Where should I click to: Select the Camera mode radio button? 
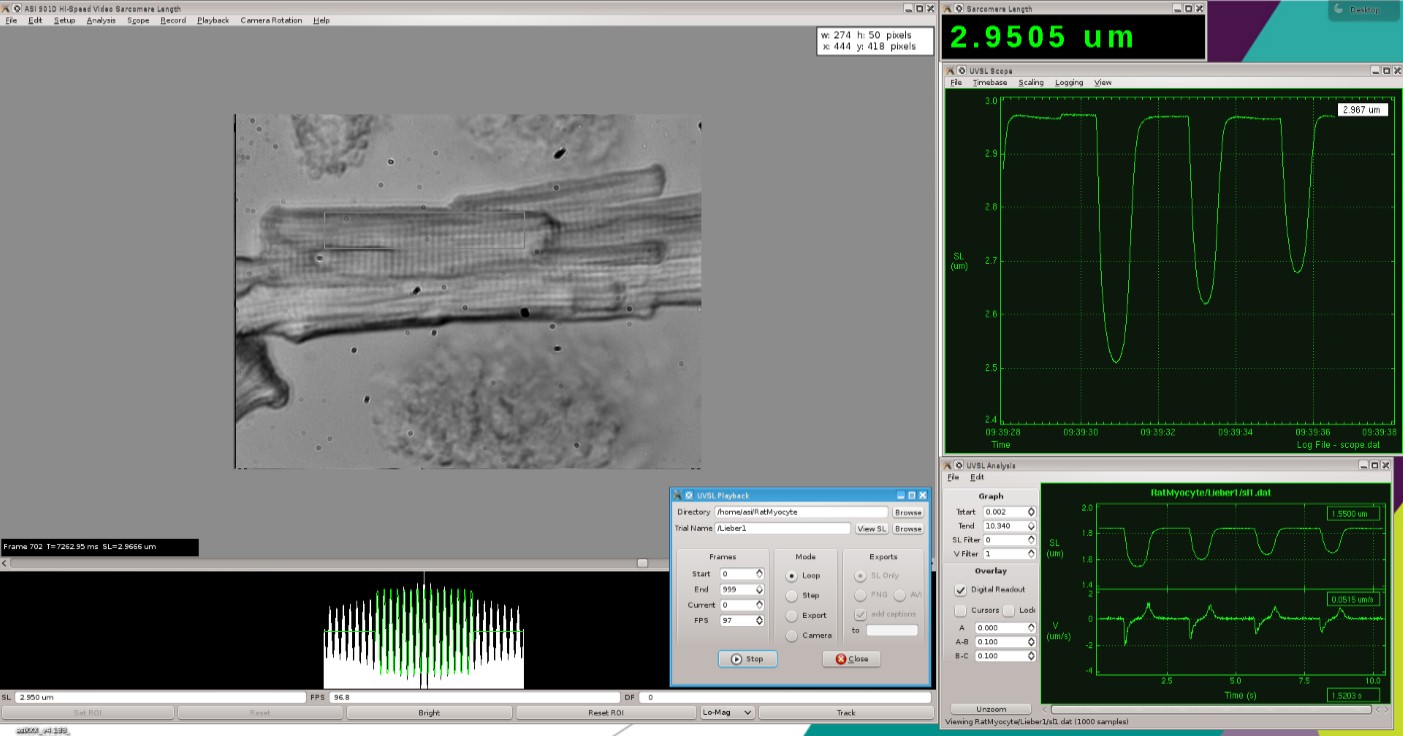point(792,635)
